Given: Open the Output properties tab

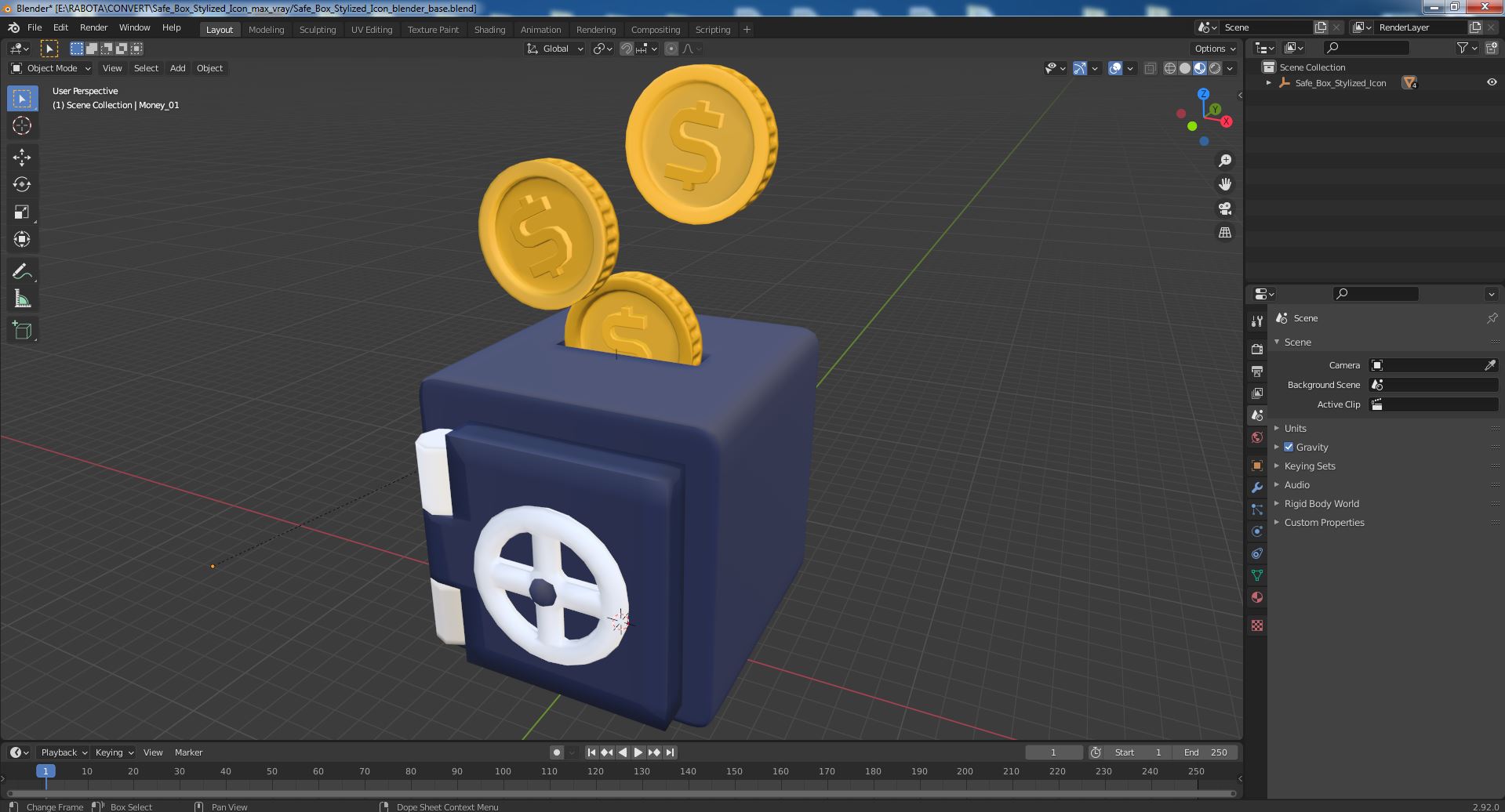Looking at the screenshot, I should [1257, 371].
